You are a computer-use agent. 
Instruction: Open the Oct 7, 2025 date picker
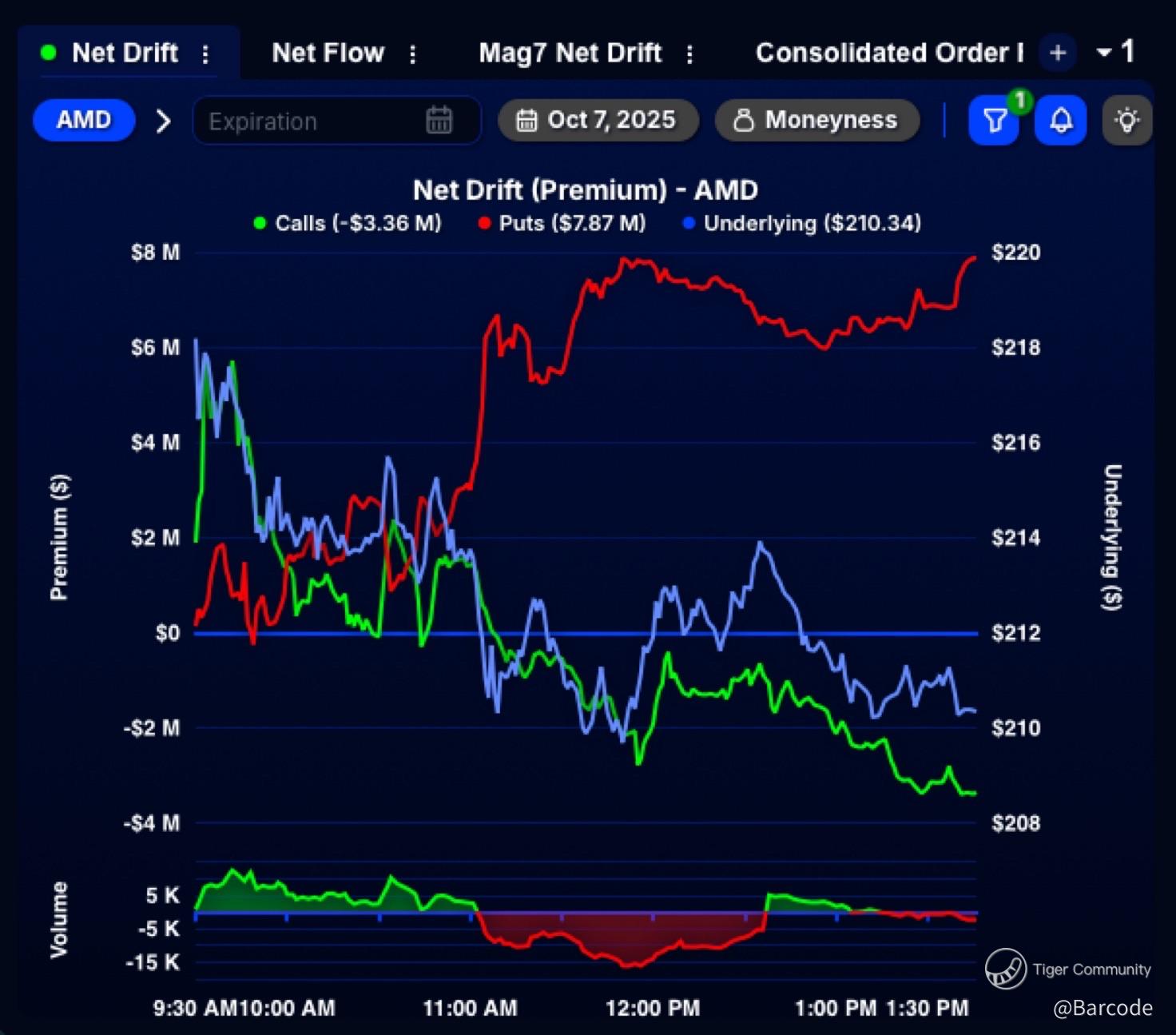click(598, 120)
